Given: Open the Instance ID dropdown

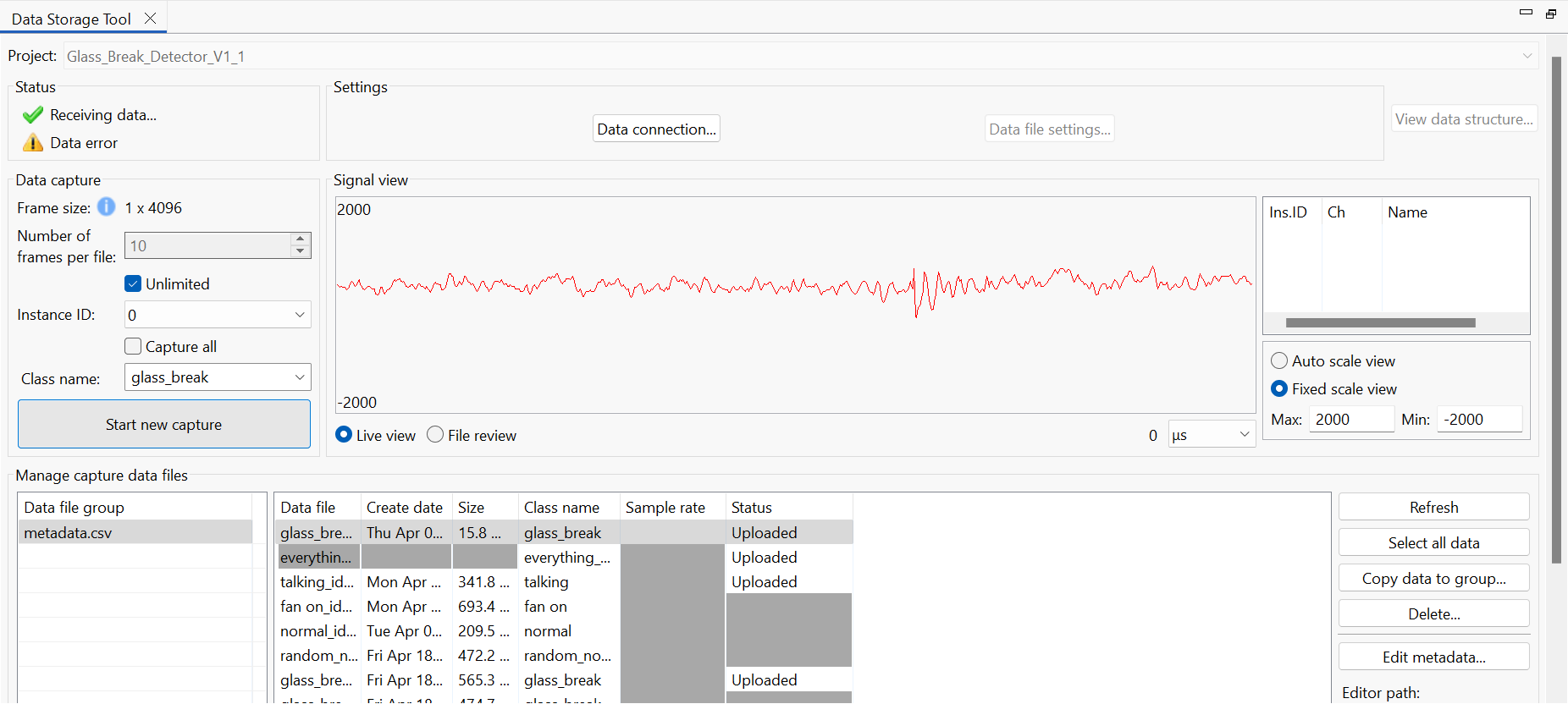Looking at the screenshot, I should (299, 315).
